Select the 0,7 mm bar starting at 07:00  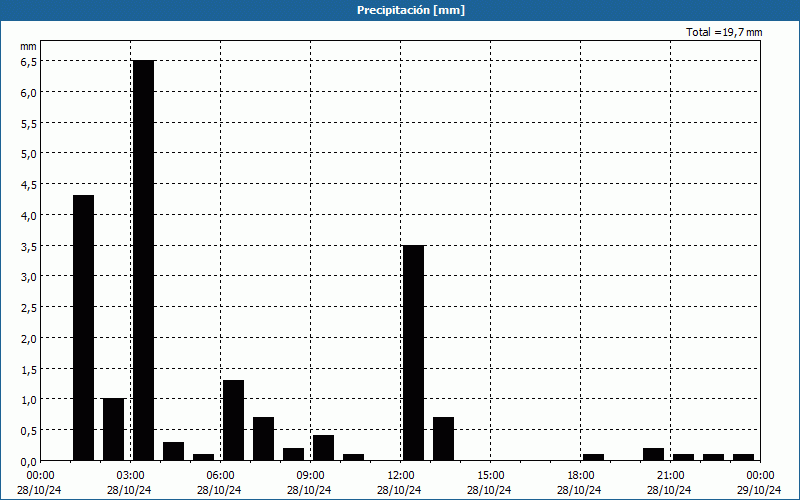[264, 439]
